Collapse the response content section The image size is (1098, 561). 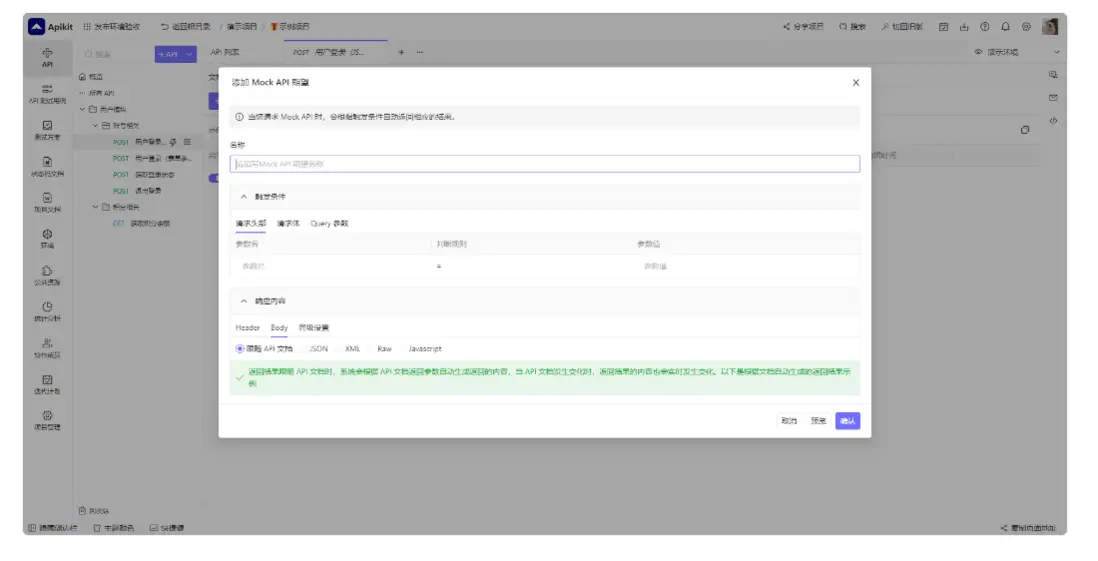[x=244, y=301]
